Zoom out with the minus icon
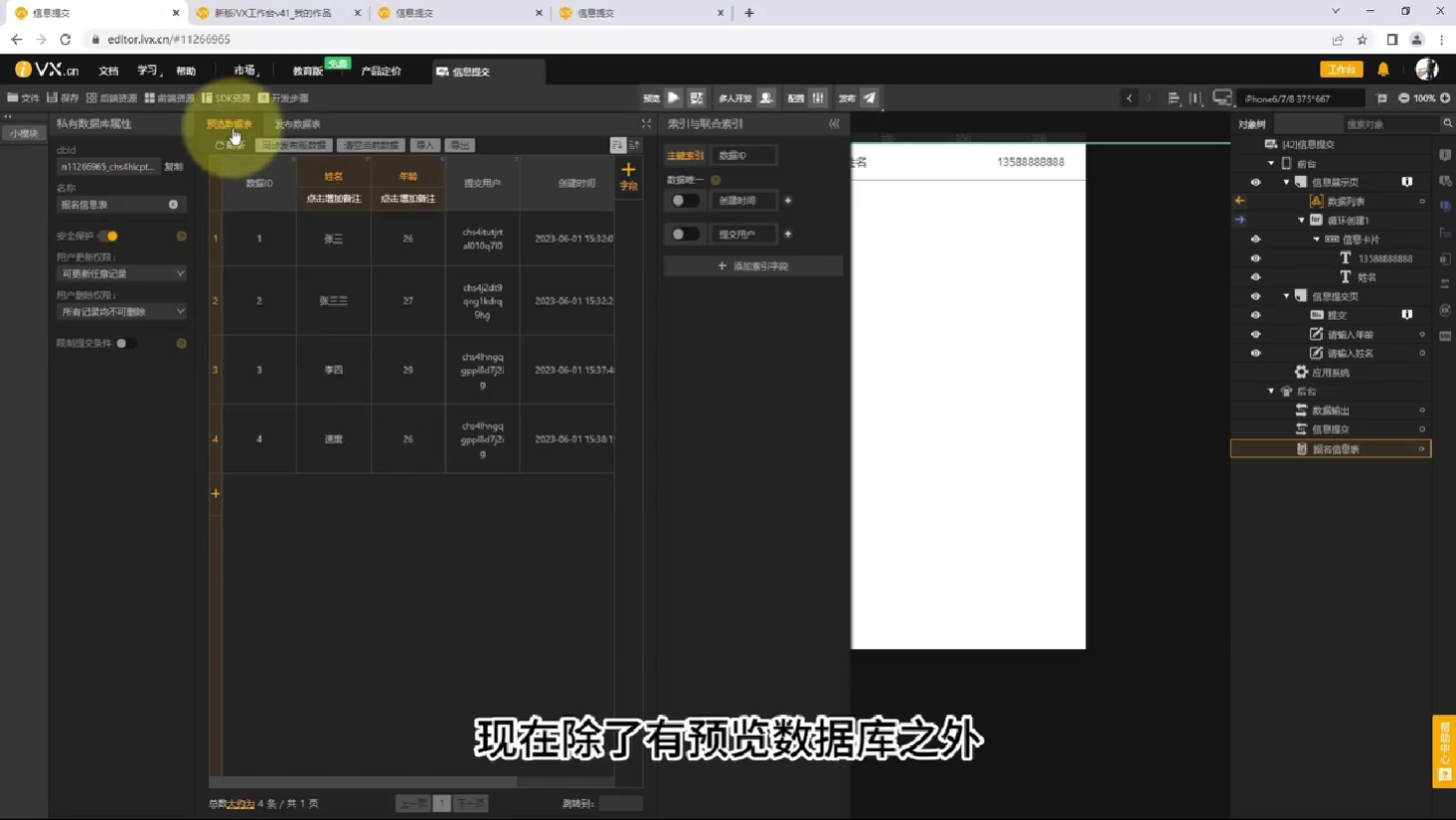 [x=1403, y=97]
